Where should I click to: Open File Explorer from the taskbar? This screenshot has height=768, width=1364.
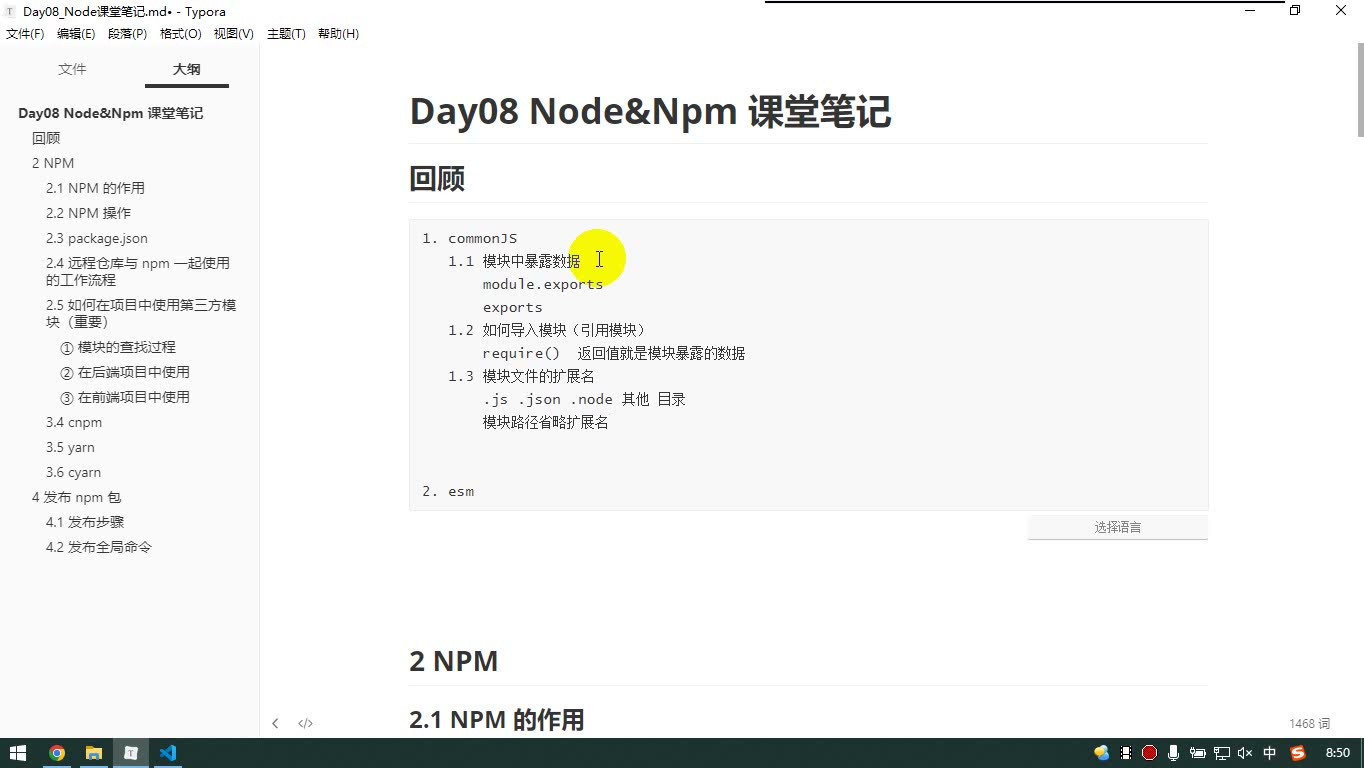94,753
